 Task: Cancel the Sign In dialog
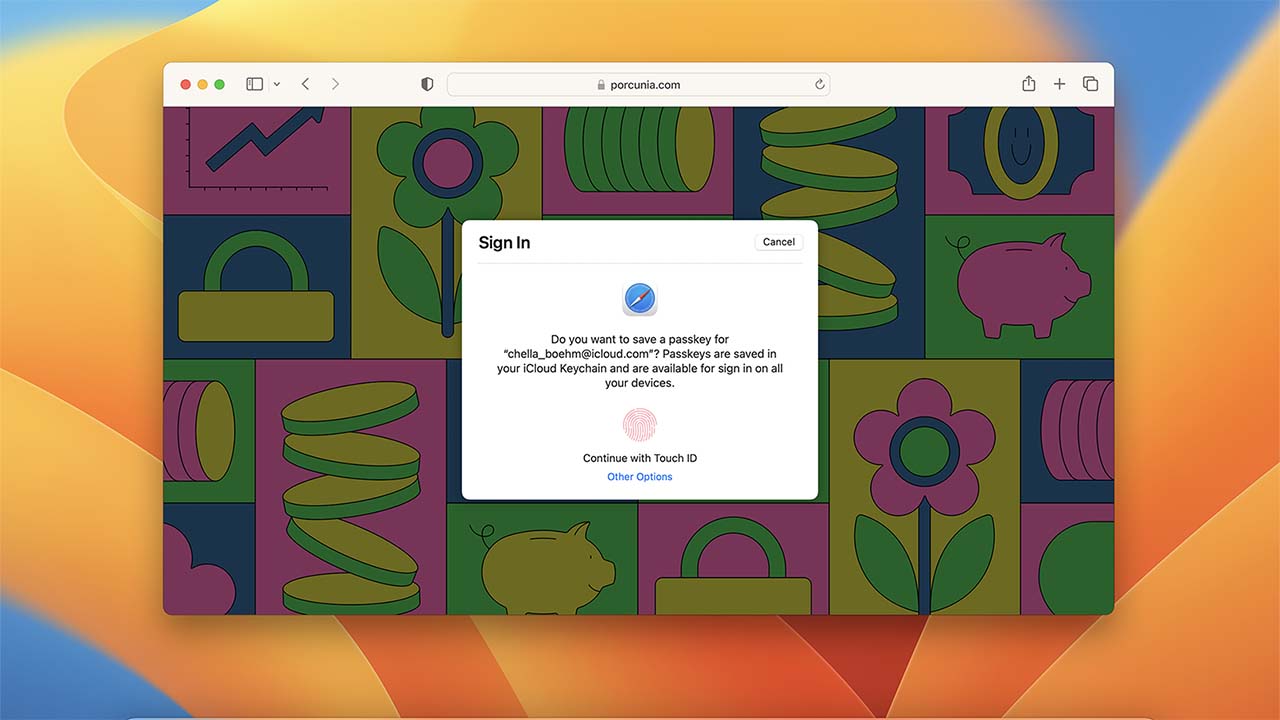pos(779,242)
